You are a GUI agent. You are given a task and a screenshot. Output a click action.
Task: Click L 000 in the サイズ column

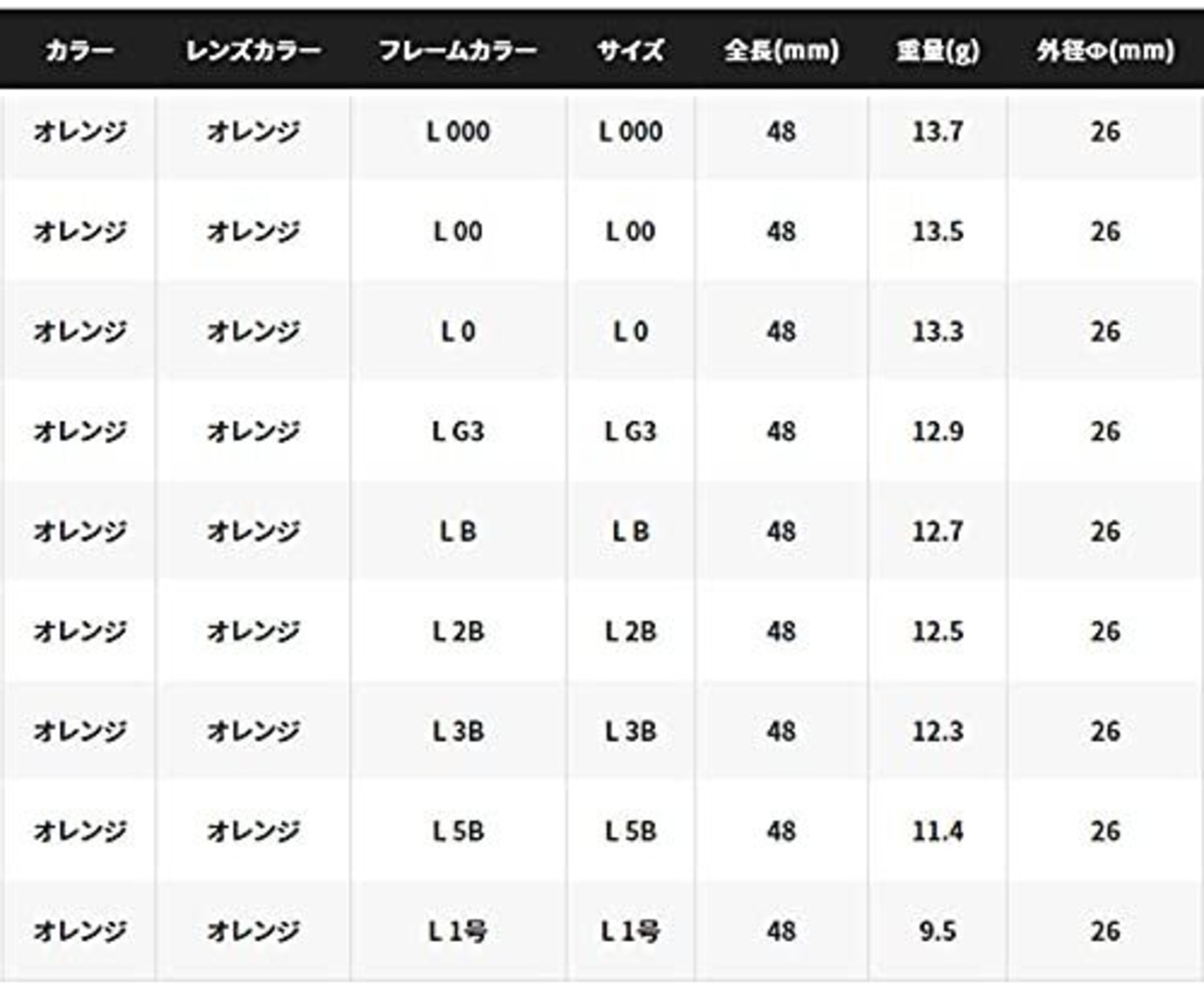click(x=630, y=132)
